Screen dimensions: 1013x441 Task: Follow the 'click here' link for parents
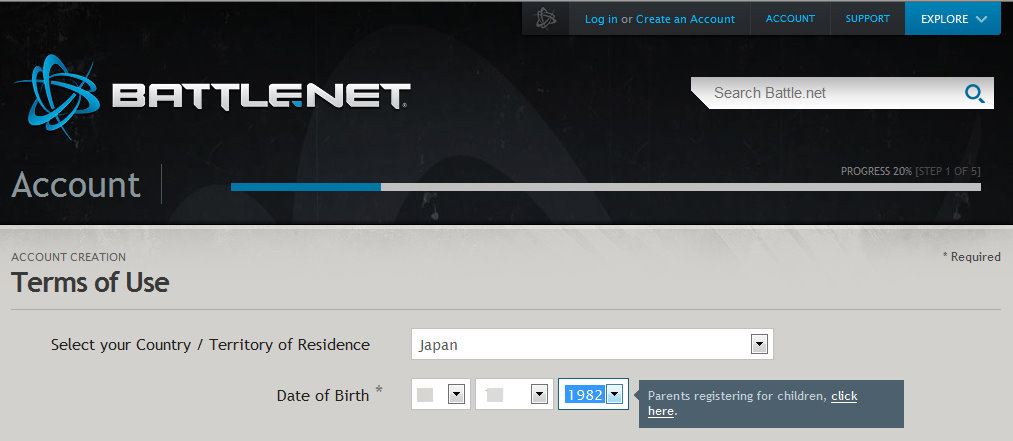tap(844, 396)
